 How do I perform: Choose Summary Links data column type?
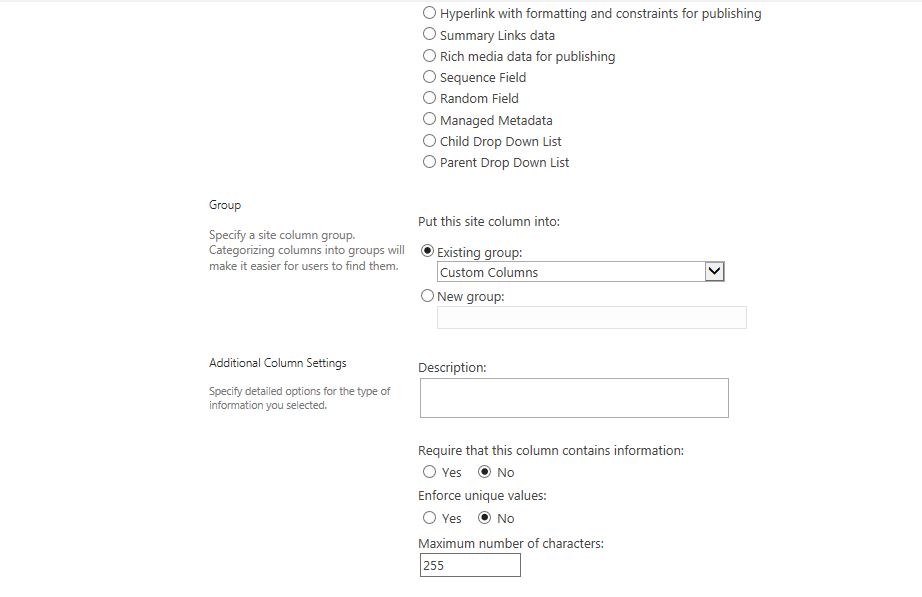point(429,34)
